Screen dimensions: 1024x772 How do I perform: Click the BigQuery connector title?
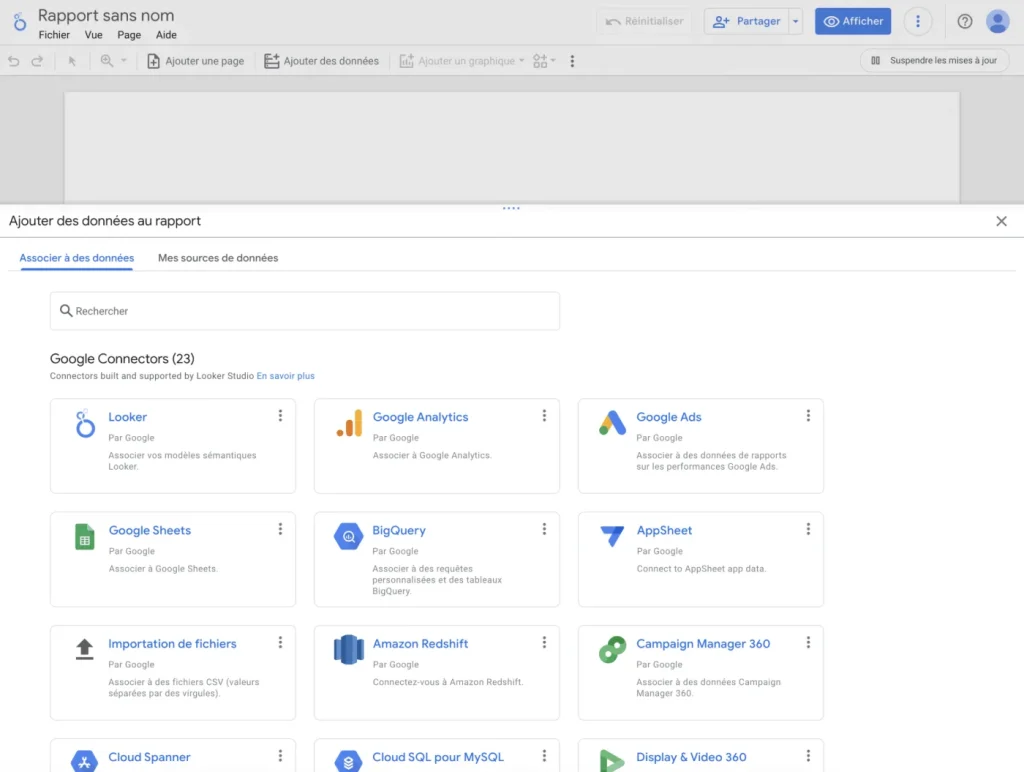399,530
